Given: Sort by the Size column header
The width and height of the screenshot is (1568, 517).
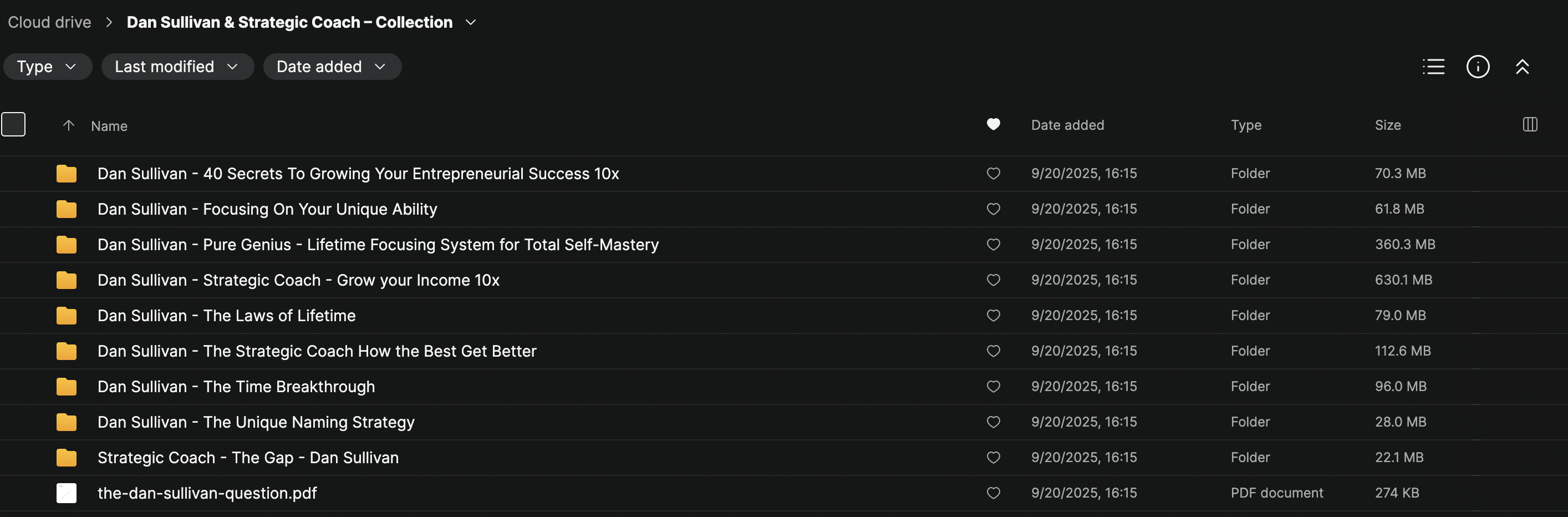Looking at the screenshot, I should [x=1387, y=125].
